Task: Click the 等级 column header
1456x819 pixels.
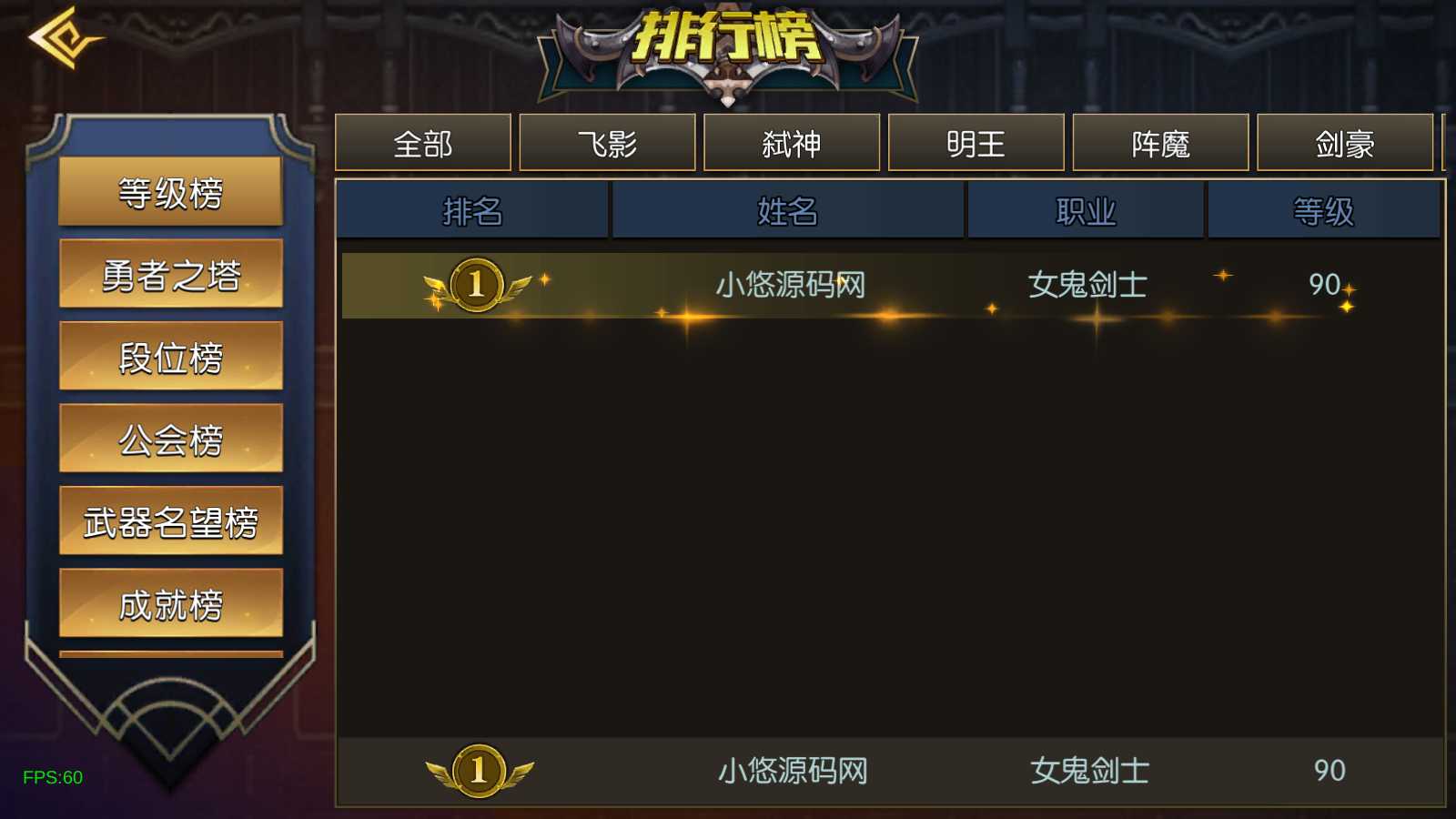Action: (1324, 211)
